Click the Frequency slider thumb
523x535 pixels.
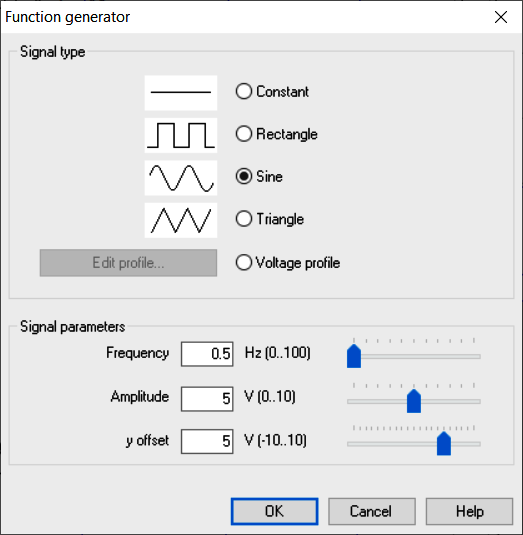(x=354, y=356)
